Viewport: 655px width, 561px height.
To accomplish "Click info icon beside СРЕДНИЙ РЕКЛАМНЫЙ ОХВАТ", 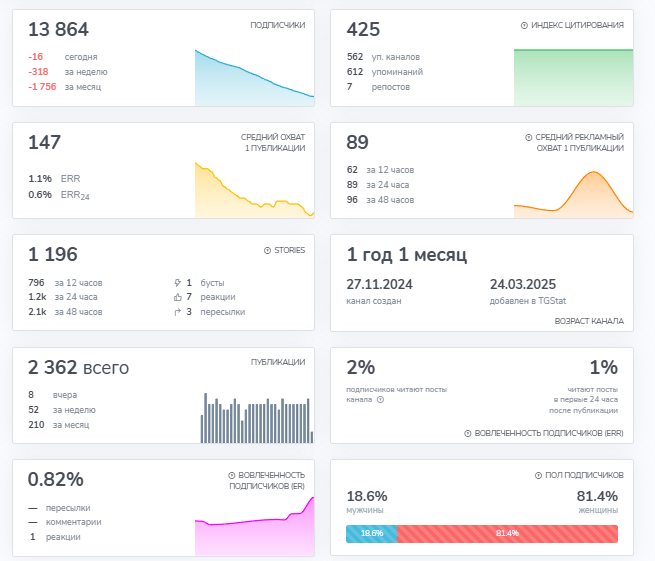I will tap(529, 137).
